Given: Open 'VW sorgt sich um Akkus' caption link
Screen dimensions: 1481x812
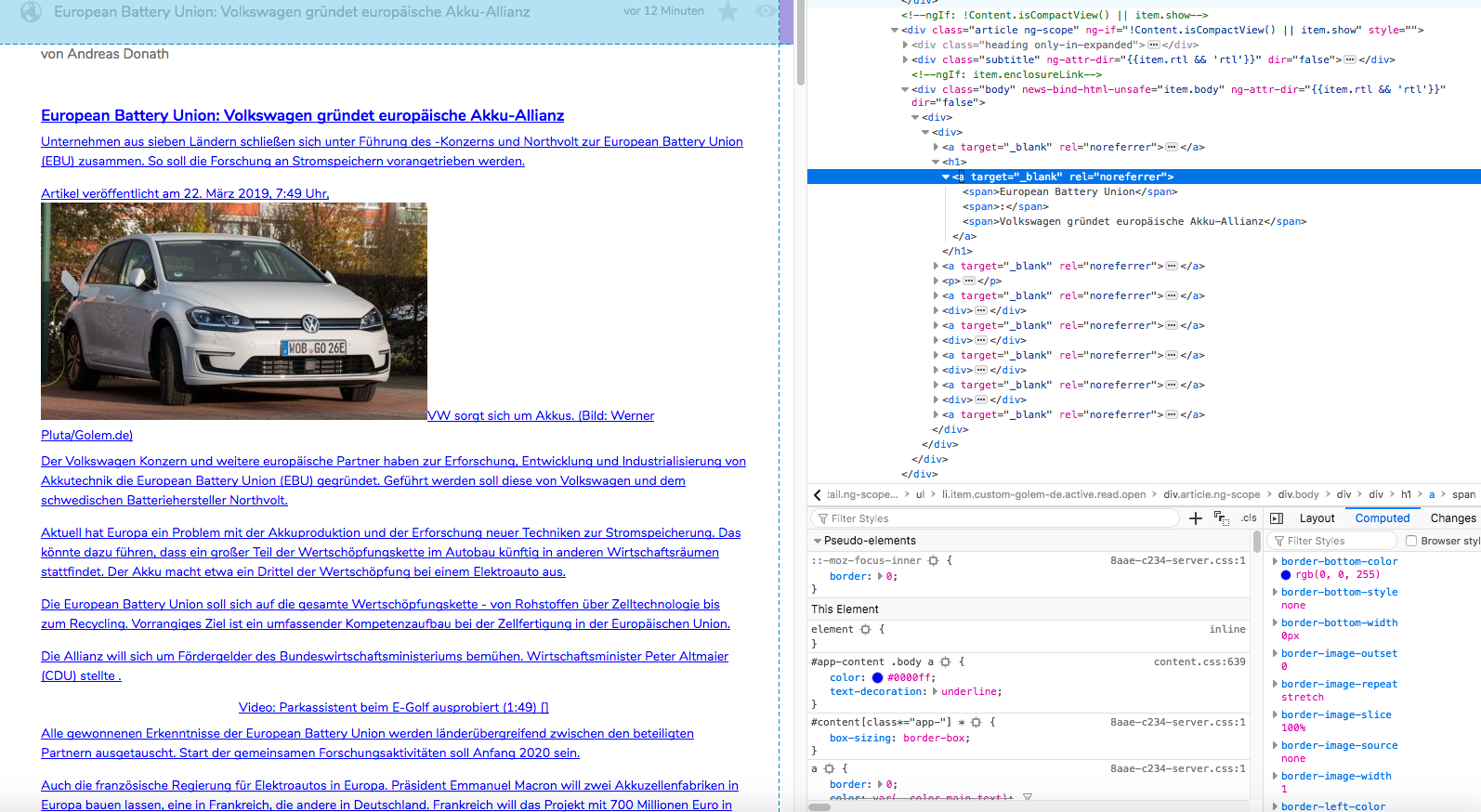Looking at the screenshot, I should [x=541, y=415].
